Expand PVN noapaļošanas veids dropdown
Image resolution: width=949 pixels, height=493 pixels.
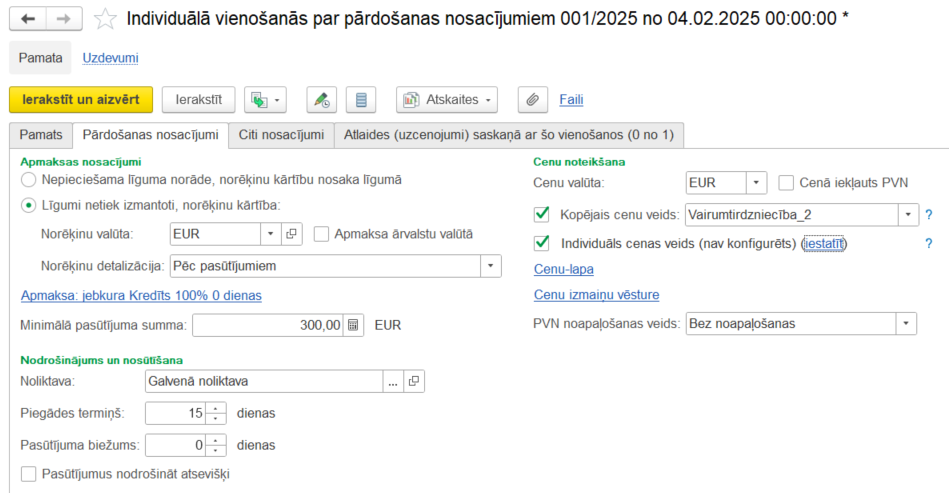pyautogui.click(x=906, y=324)
